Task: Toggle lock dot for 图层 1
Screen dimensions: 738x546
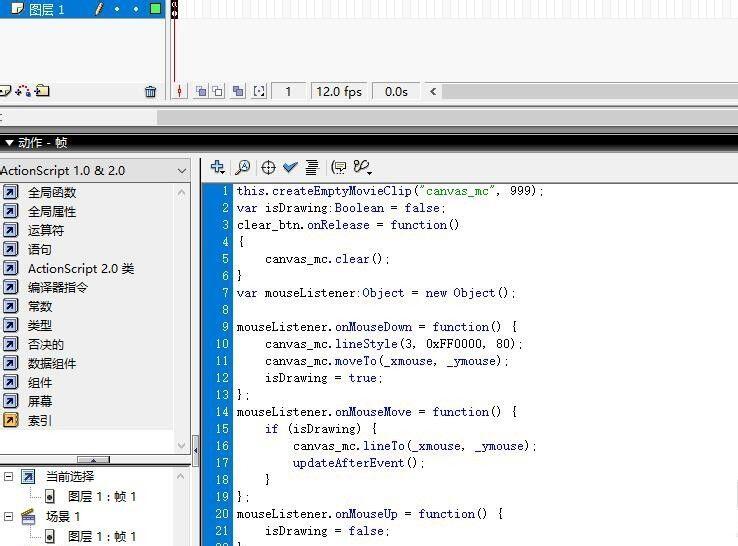Action: (x=136, y=9)
